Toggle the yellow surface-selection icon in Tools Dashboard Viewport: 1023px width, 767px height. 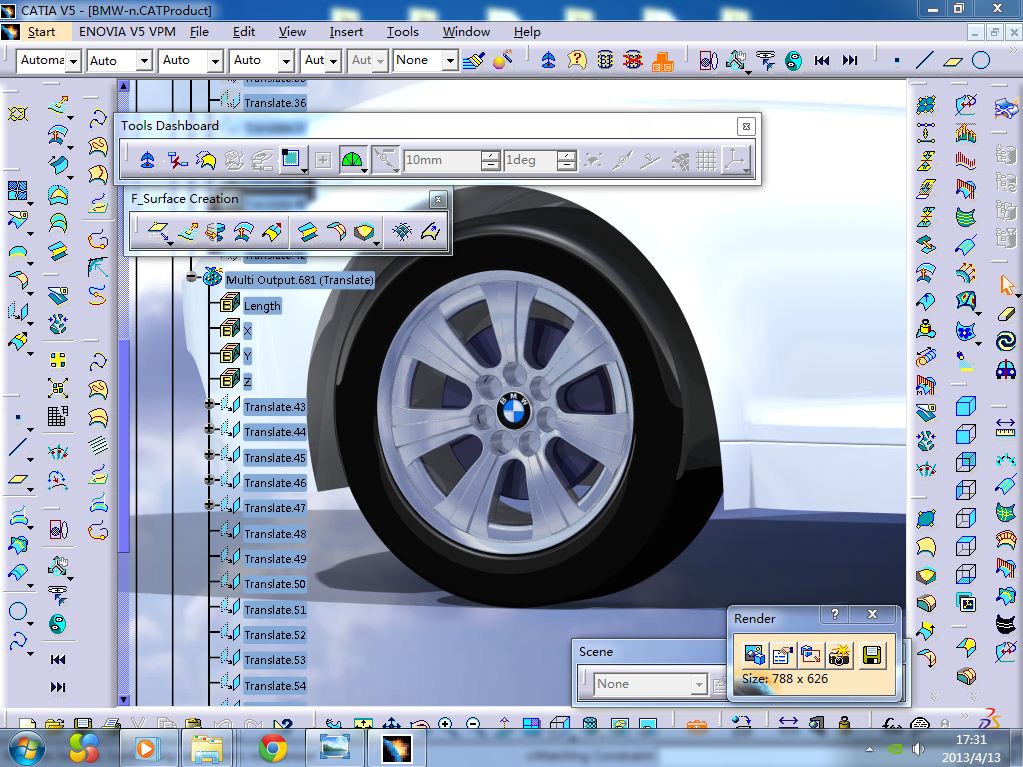click(206, 160)
